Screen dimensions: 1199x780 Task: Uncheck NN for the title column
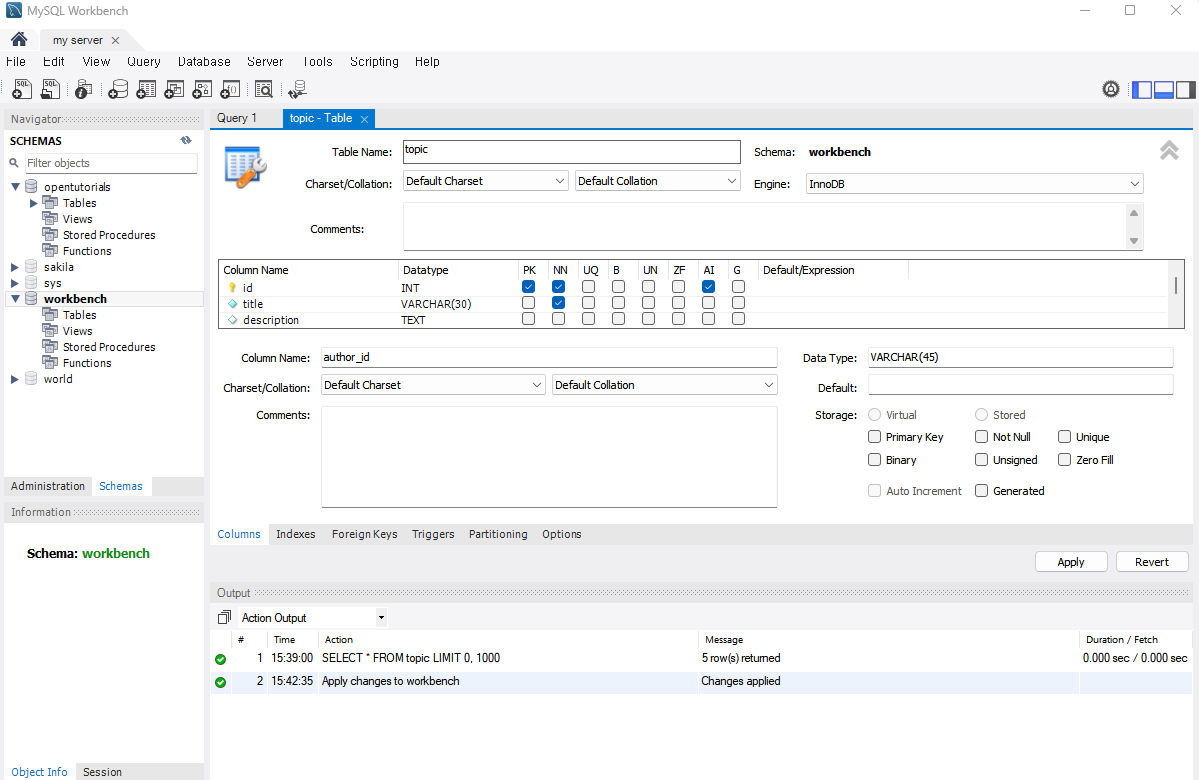pyautogui.click(x=559, y=303)
